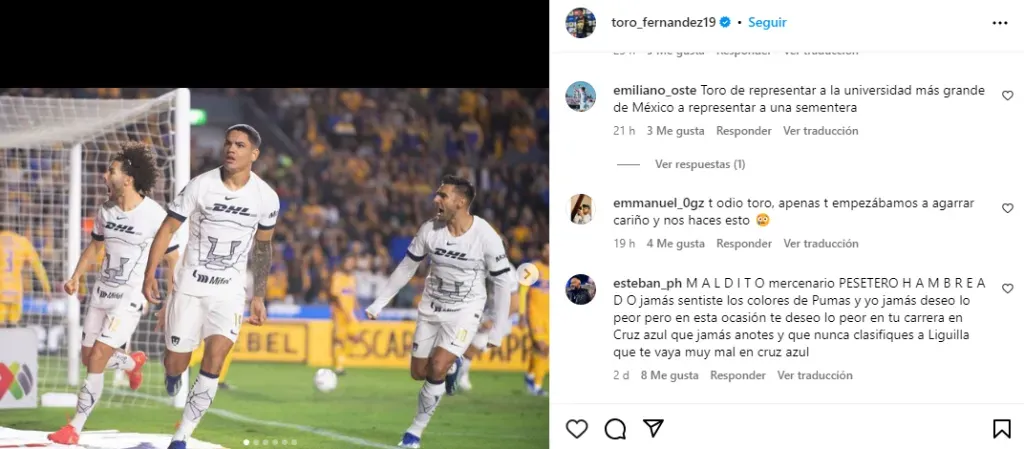Open emiliano_oste's avatar
1024x449 pixels.
[x=580, y=96]
